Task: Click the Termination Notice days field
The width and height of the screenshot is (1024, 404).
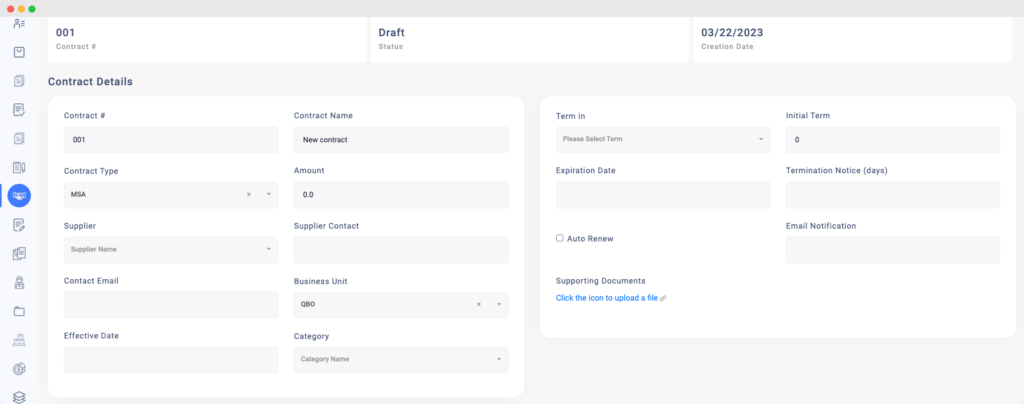Action: [892, 195]
